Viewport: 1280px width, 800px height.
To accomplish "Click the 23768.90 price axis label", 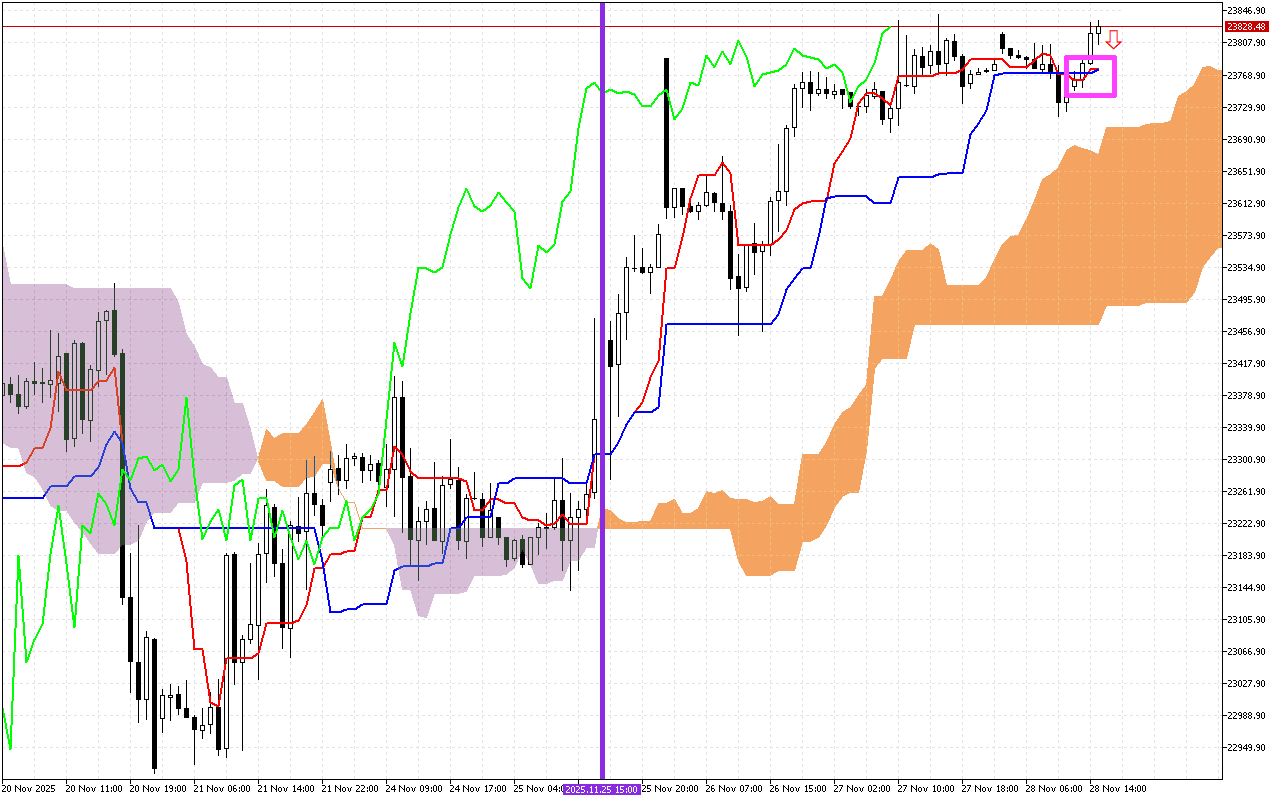I will pyautogui.click(x=1246, y=76).
